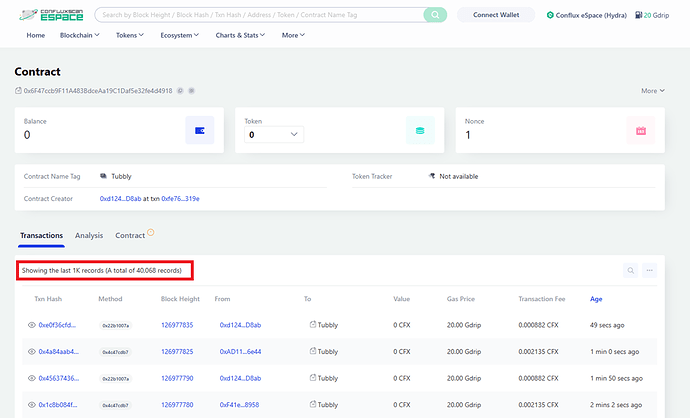The height and width of the screenshot is (418, 690).
Task: Open From address 0xF41e...8958
Action: point(239,405)
